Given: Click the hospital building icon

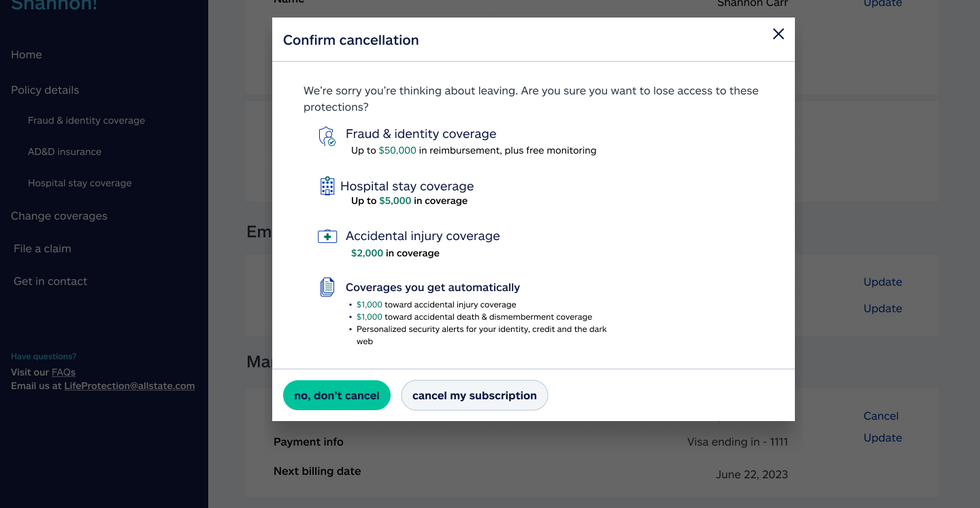Looking at the screenshot, I should 327,186.
